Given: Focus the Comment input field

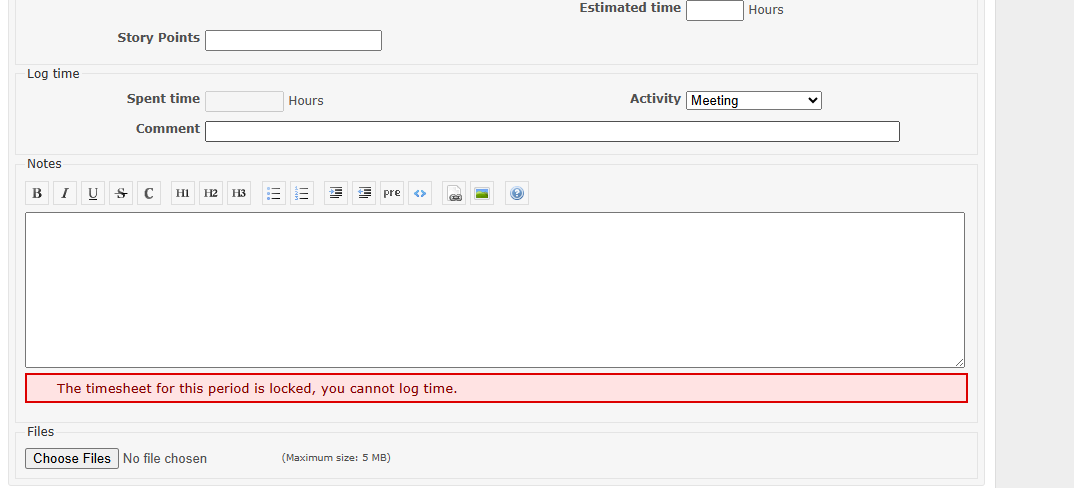Looking at the screenshot, I should (552, 131).
